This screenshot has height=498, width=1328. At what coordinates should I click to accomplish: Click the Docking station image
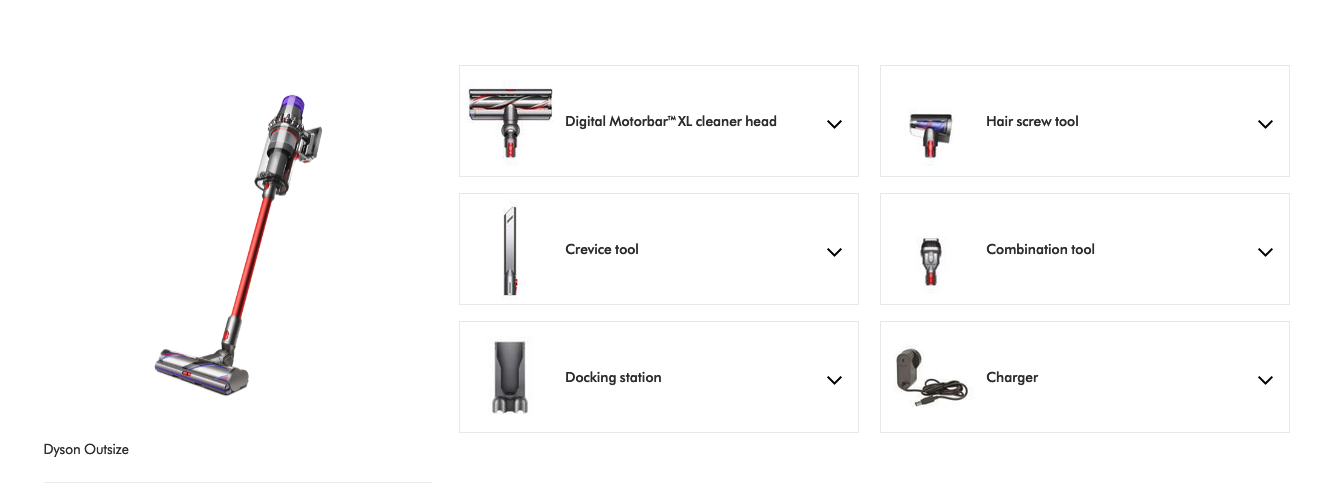510,377
